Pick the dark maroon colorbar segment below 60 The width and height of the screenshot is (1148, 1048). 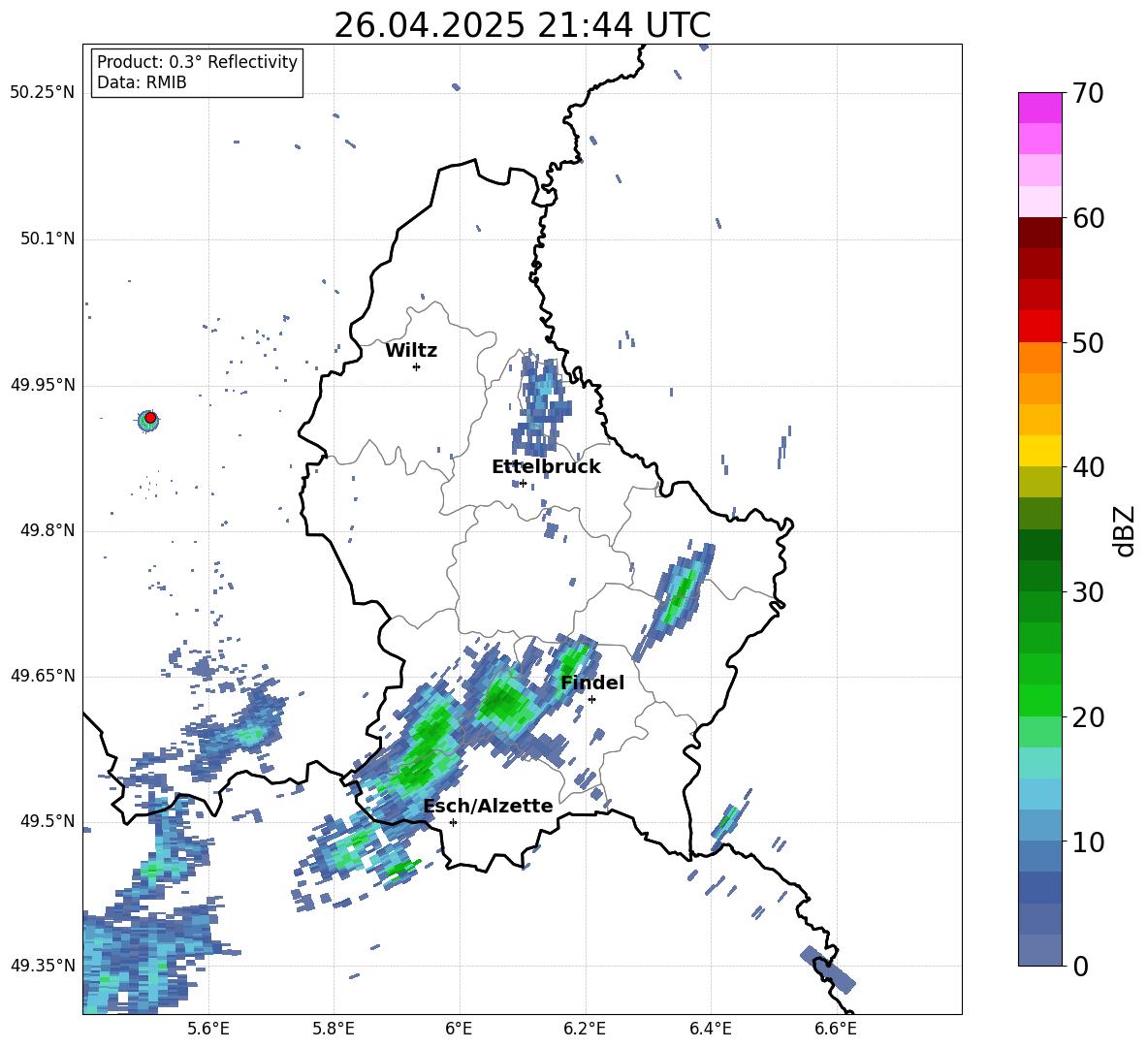pos(1039,234)
